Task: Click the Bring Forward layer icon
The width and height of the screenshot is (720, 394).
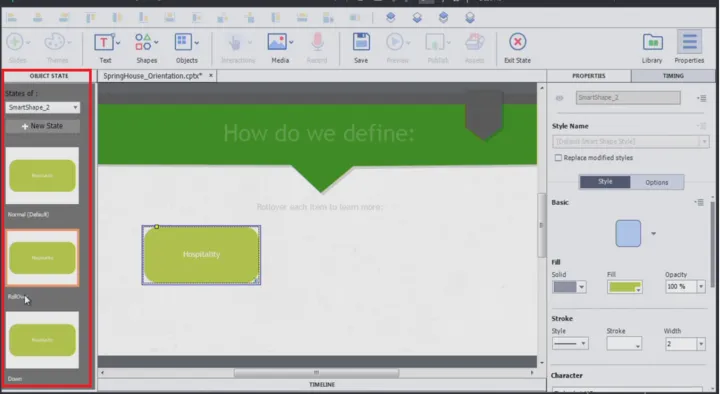Action: coord(391,17)
